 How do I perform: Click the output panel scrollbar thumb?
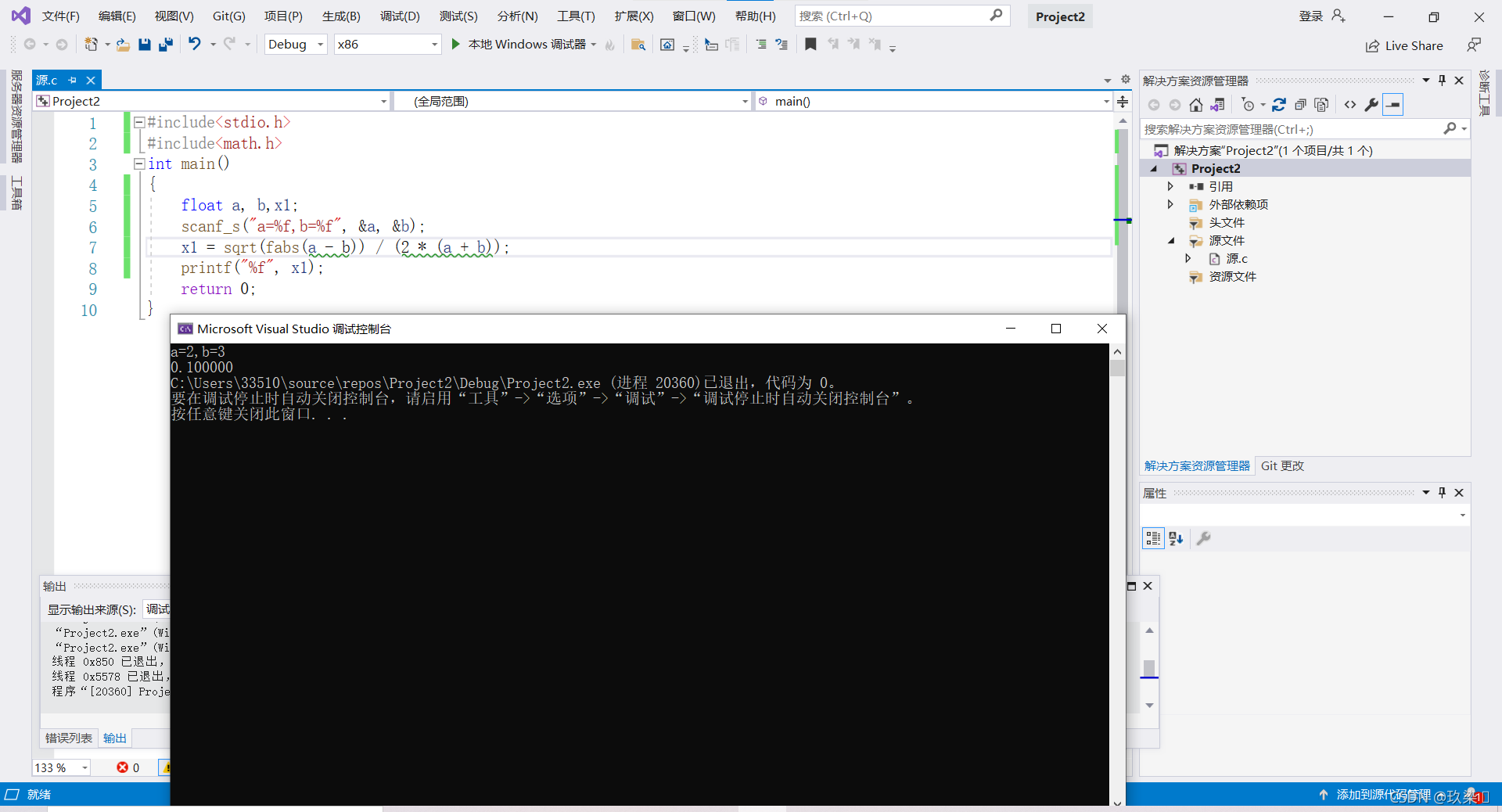click(x=1149, y=668)
